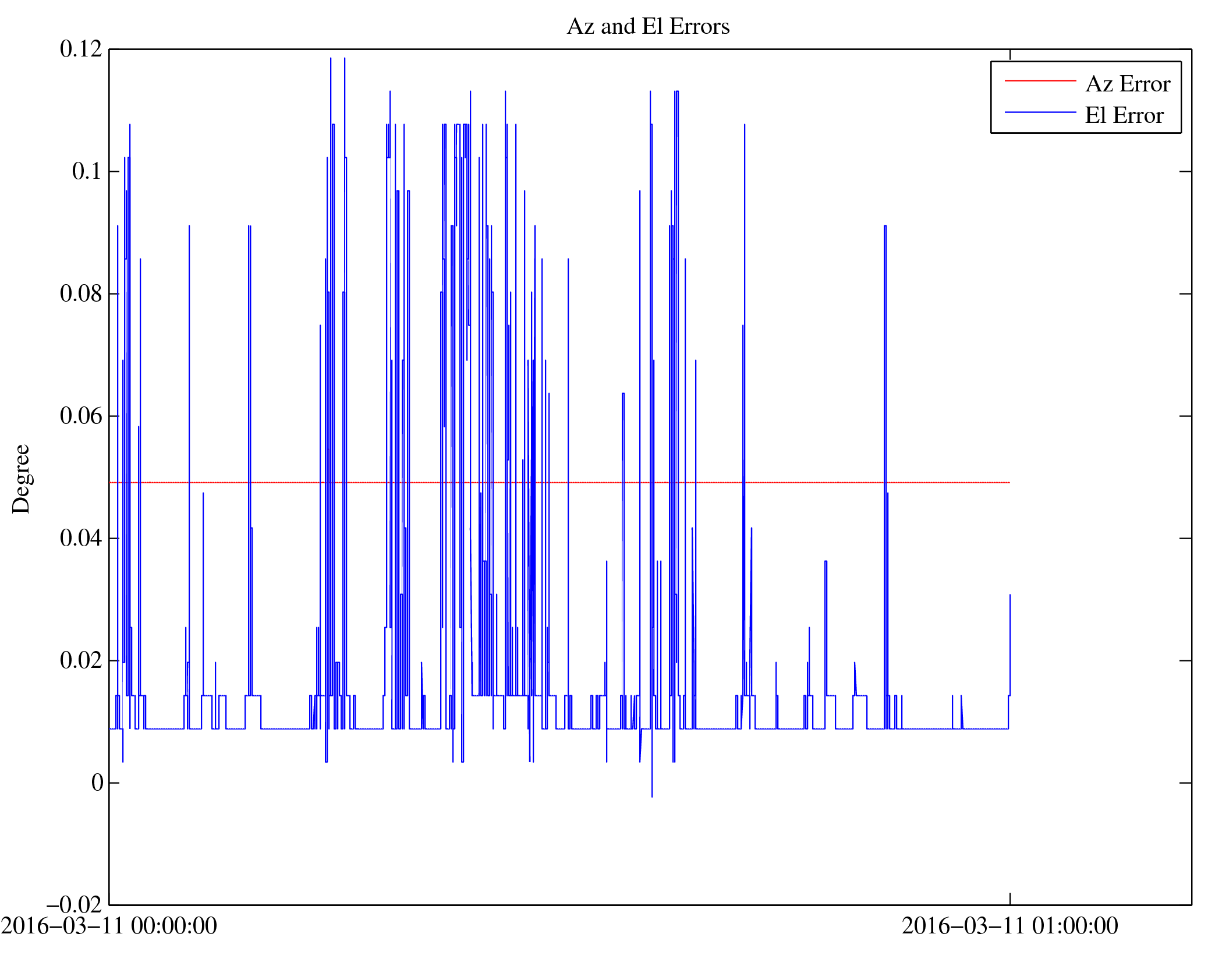1208x980 pixels.
Task: Click the '2016-03-11 00:00:00' x-axis label
Action: tap(109, 926)
